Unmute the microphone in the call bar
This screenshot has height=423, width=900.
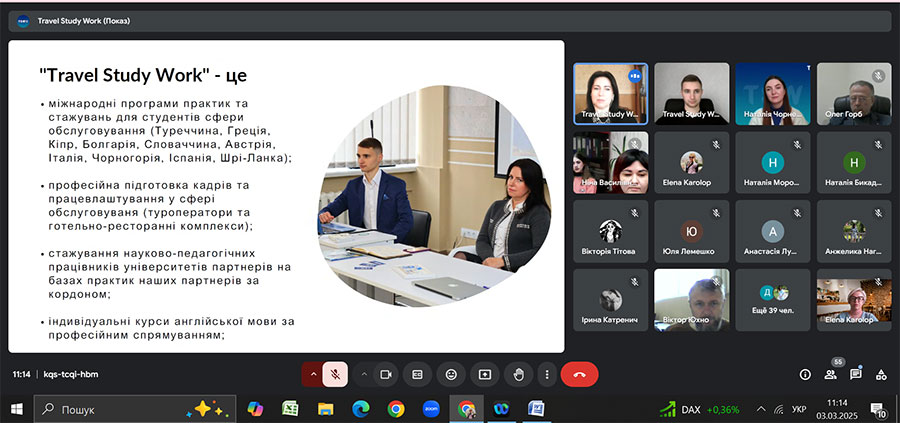[336, 374]
